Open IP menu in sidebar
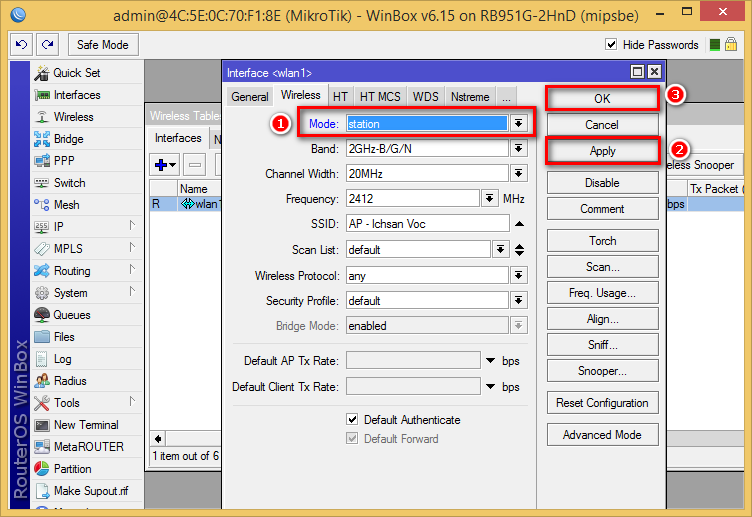 point(59,226)
